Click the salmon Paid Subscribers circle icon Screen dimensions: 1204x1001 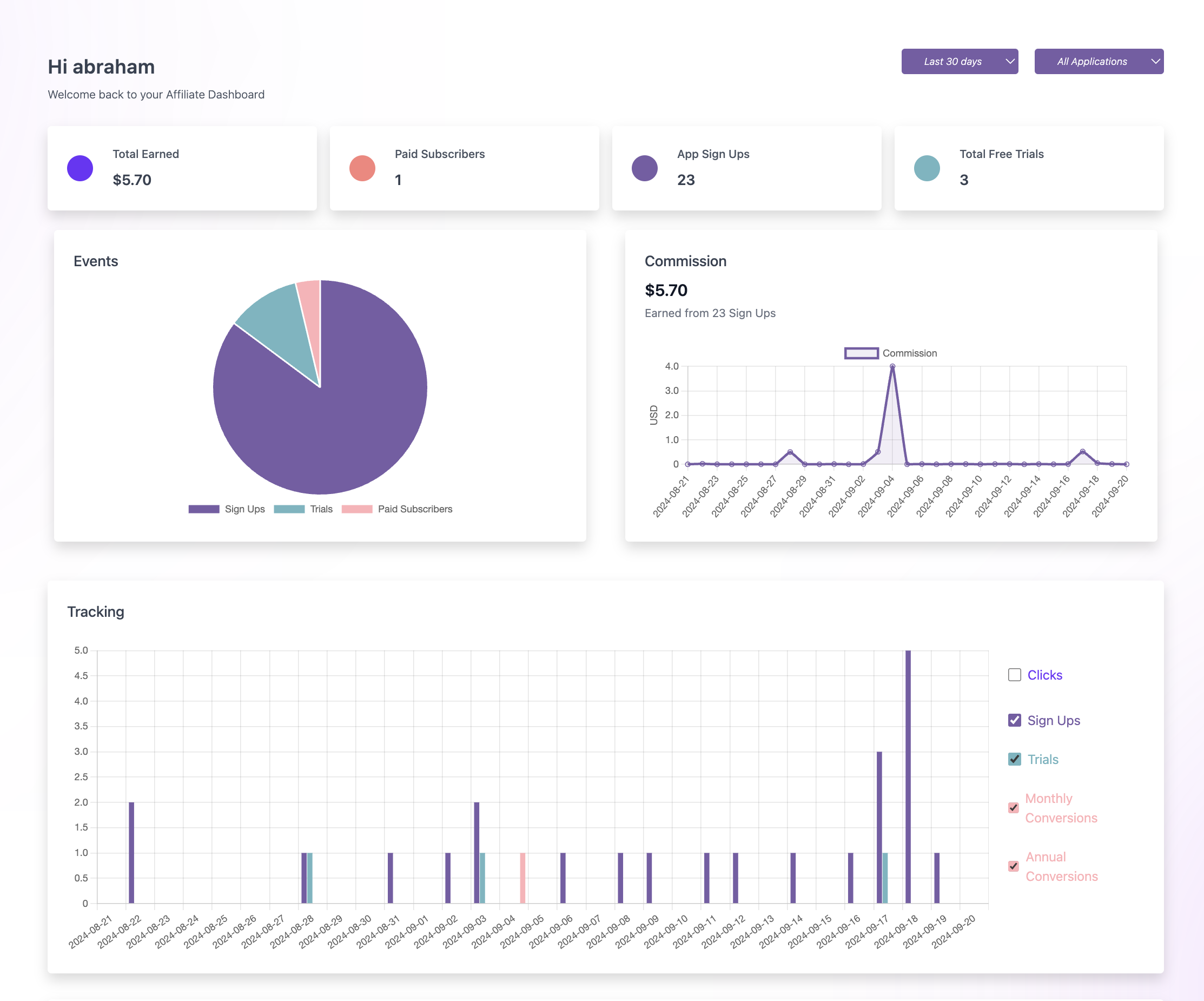pyautogui.click(x=362, y=168)
